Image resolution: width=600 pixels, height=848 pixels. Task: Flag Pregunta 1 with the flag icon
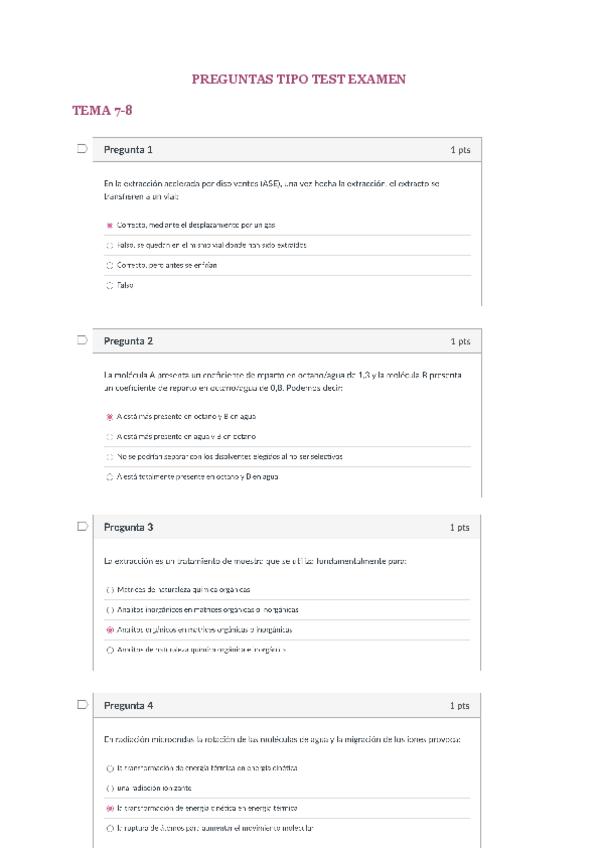point(80,150)
